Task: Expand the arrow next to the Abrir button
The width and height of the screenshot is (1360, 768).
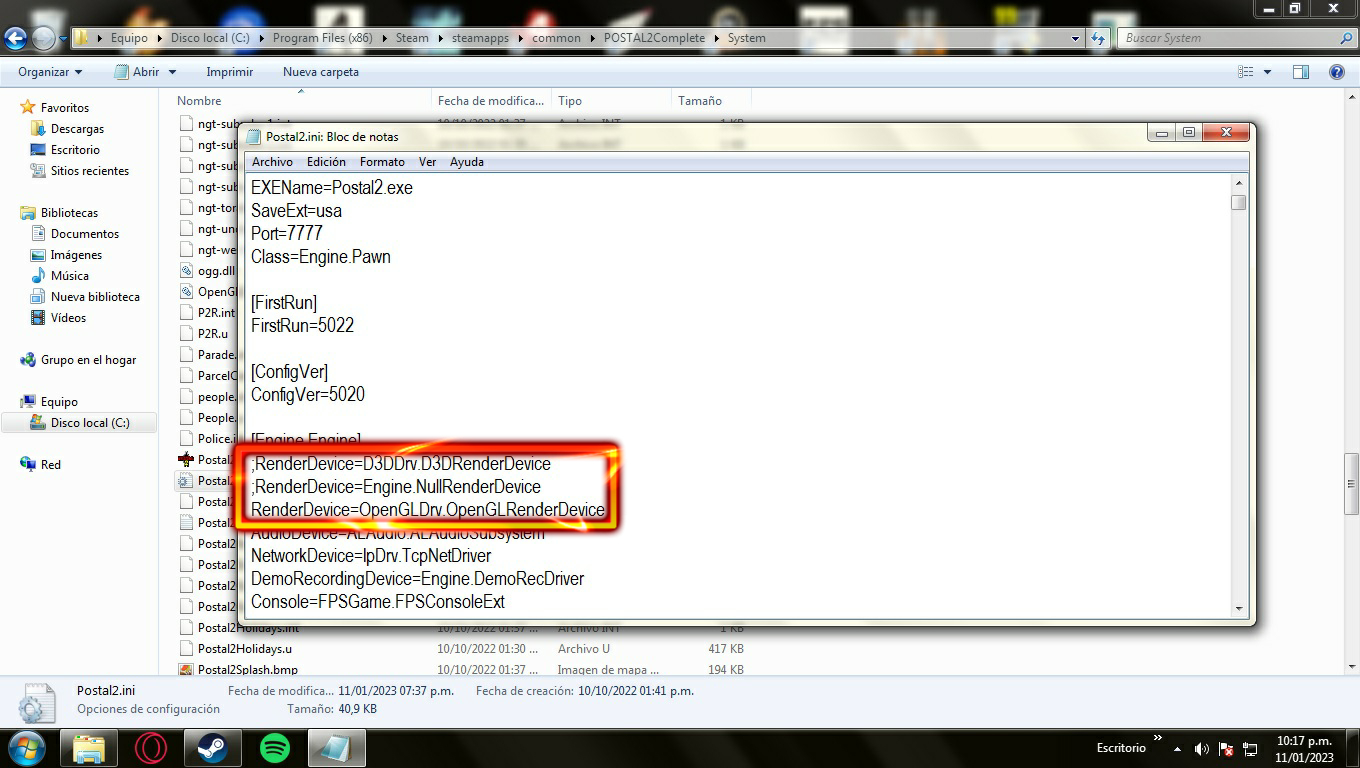Action: (172, 72)
